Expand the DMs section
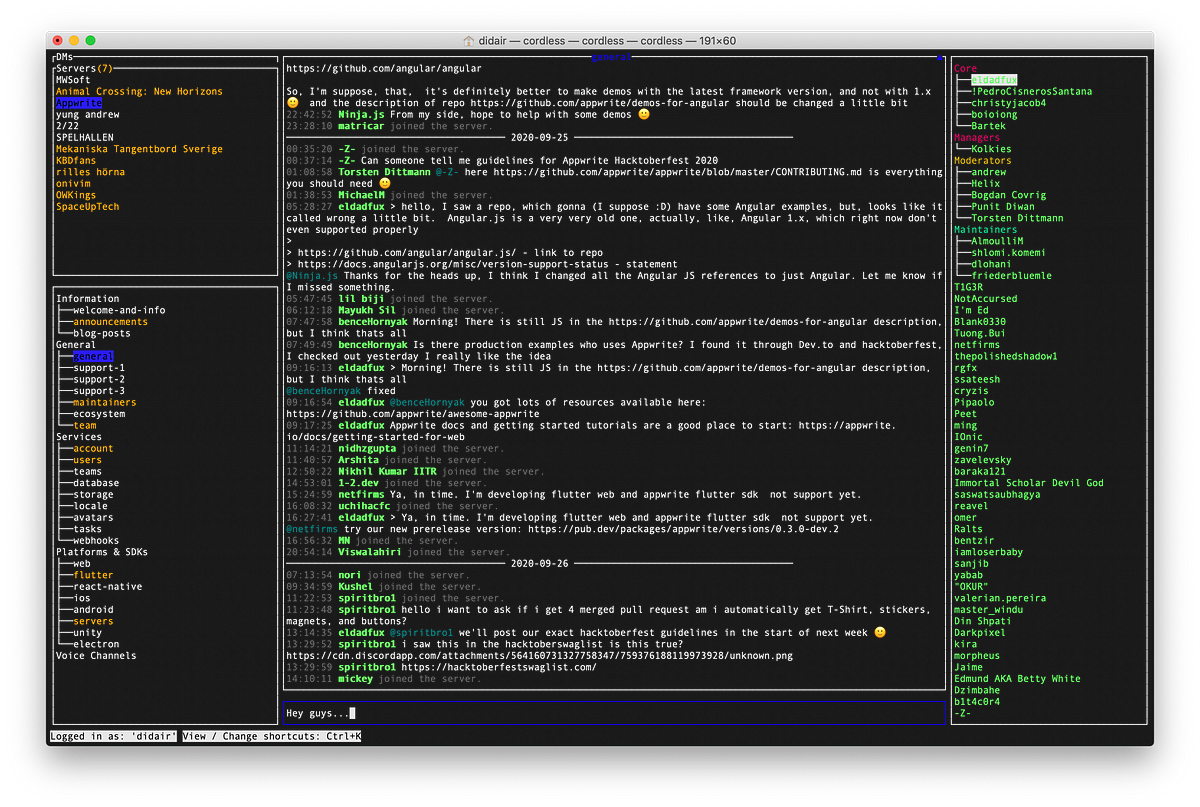 click(x=64, y=57)
